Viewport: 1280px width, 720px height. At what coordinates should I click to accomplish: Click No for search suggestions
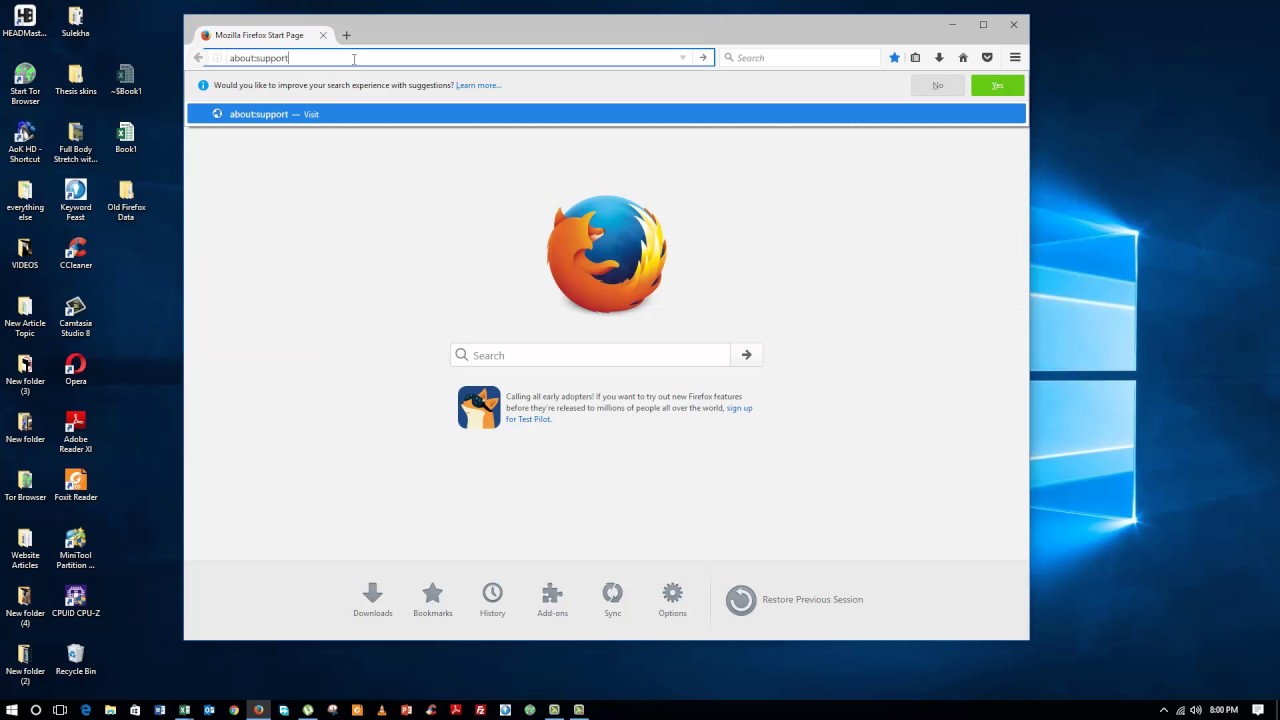pyautogui.click(x=937, y=85)
